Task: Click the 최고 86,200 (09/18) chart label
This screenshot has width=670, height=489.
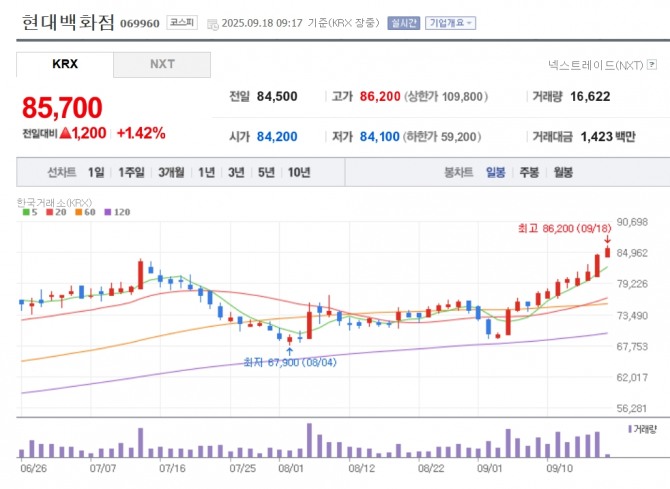Action: [564, 228]
